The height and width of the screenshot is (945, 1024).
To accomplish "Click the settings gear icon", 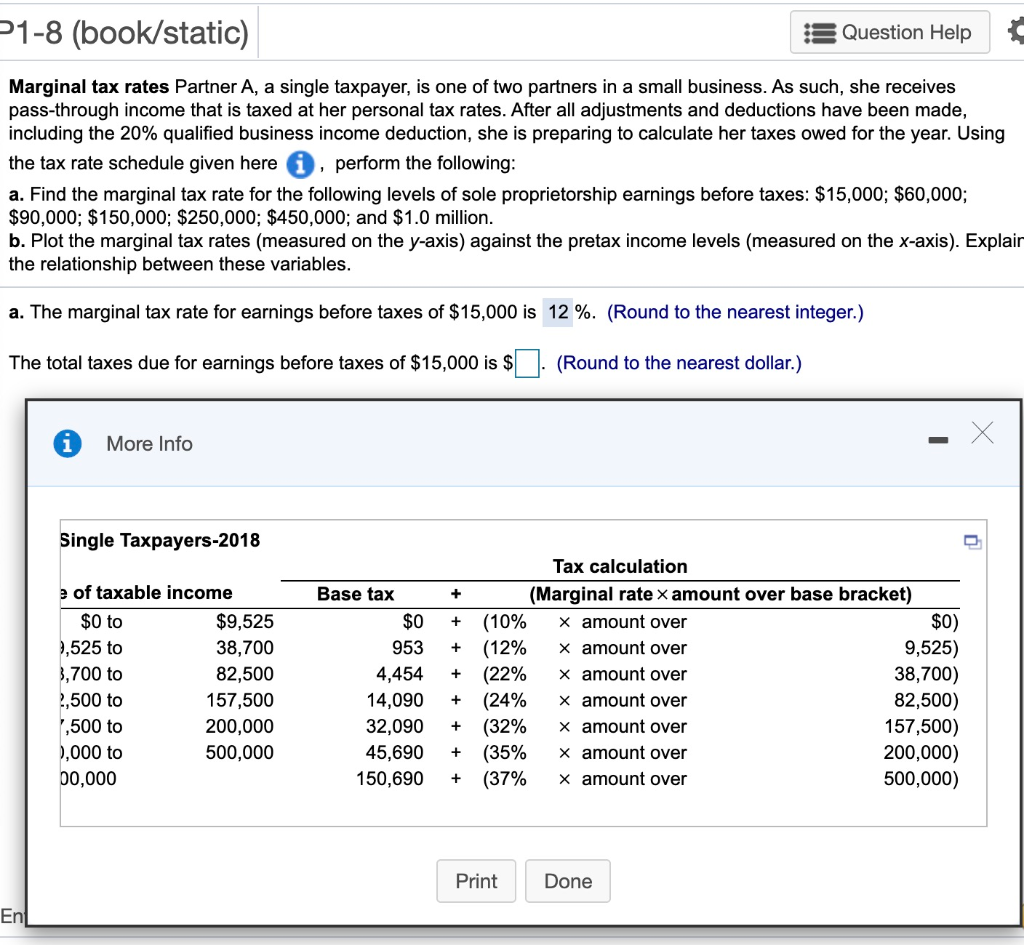I will click(1016, 31).
